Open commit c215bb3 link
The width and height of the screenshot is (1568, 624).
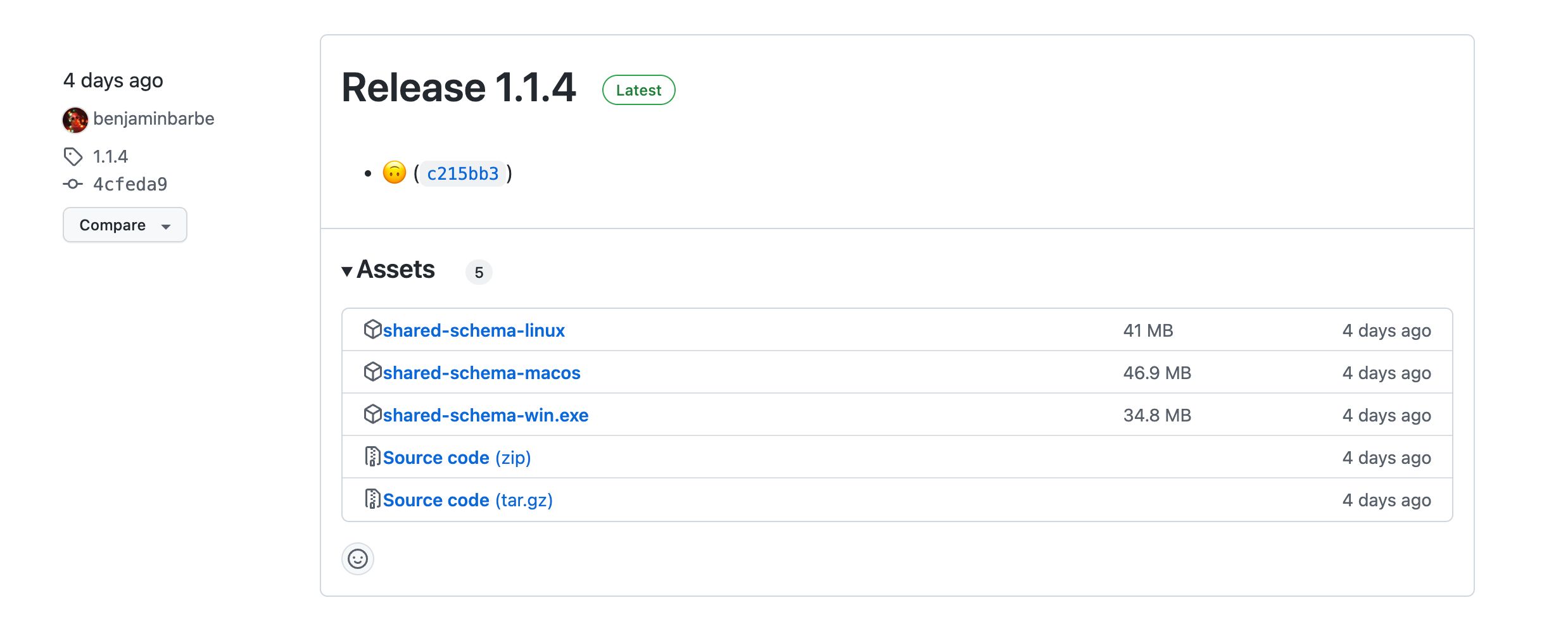click(462, 173)
